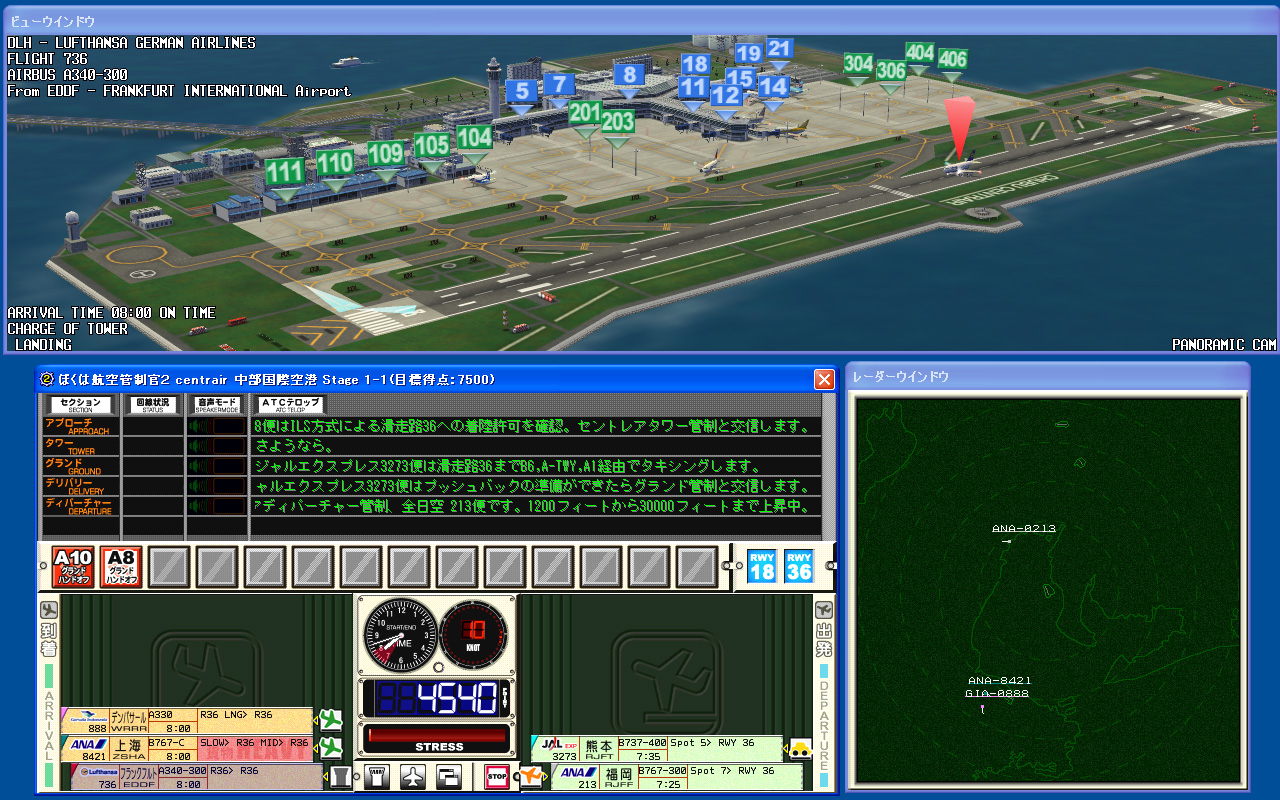Click spot marker 406 in the view window
The height and width of the screenshot is (800, 1280).
(x=952, y=60)
